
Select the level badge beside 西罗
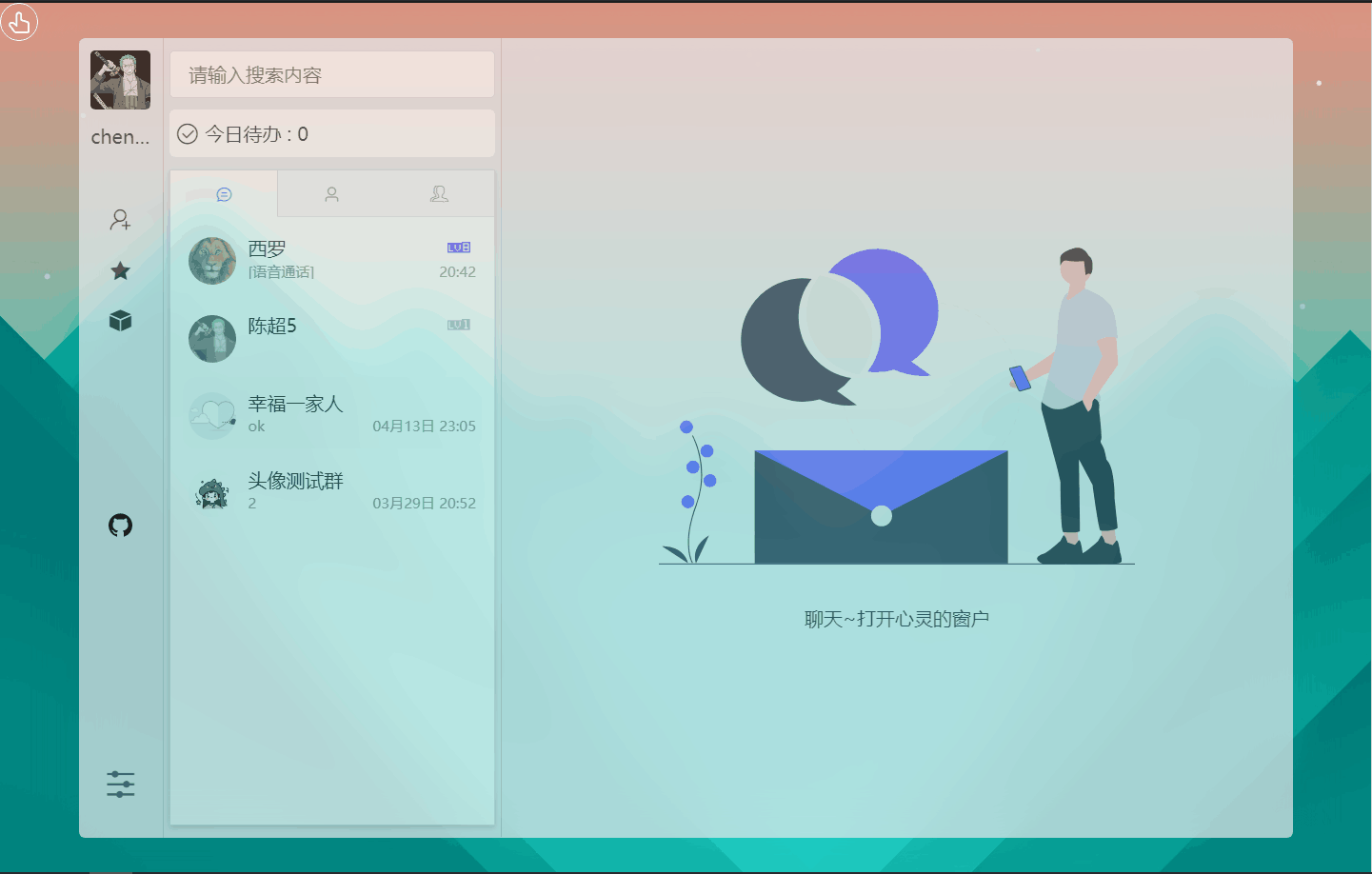(459, 248)
